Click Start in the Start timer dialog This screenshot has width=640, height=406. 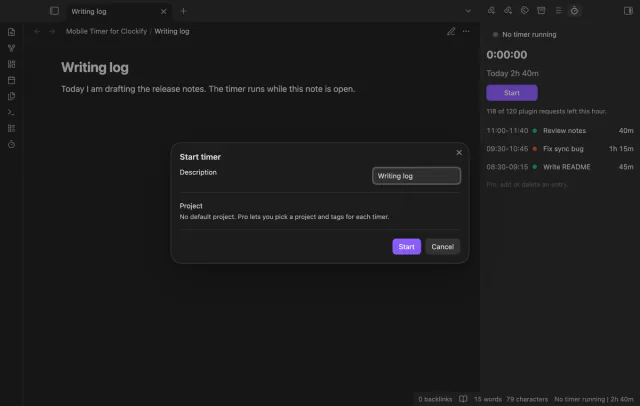(407, 247)
